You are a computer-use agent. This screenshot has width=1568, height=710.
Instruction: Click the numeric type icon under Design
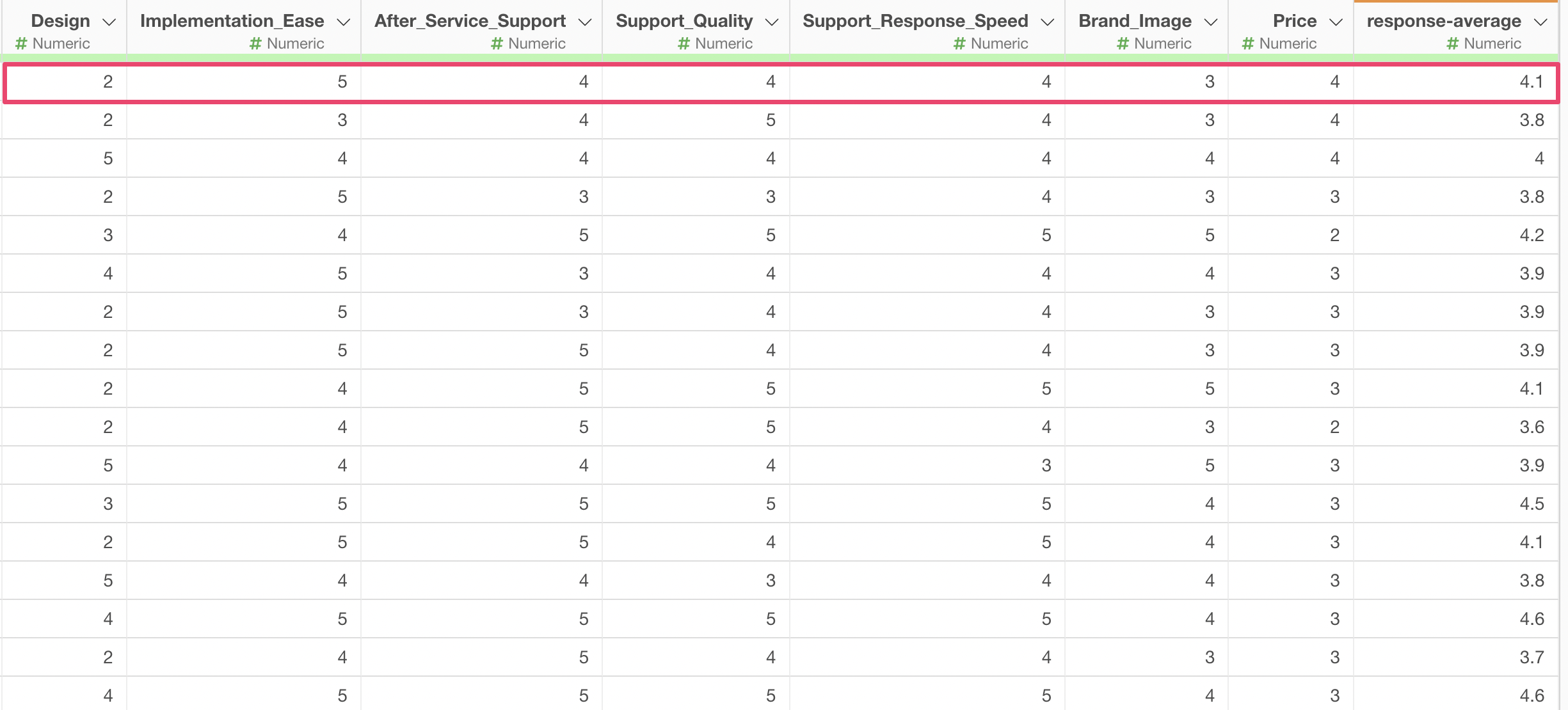pos(21,43)
